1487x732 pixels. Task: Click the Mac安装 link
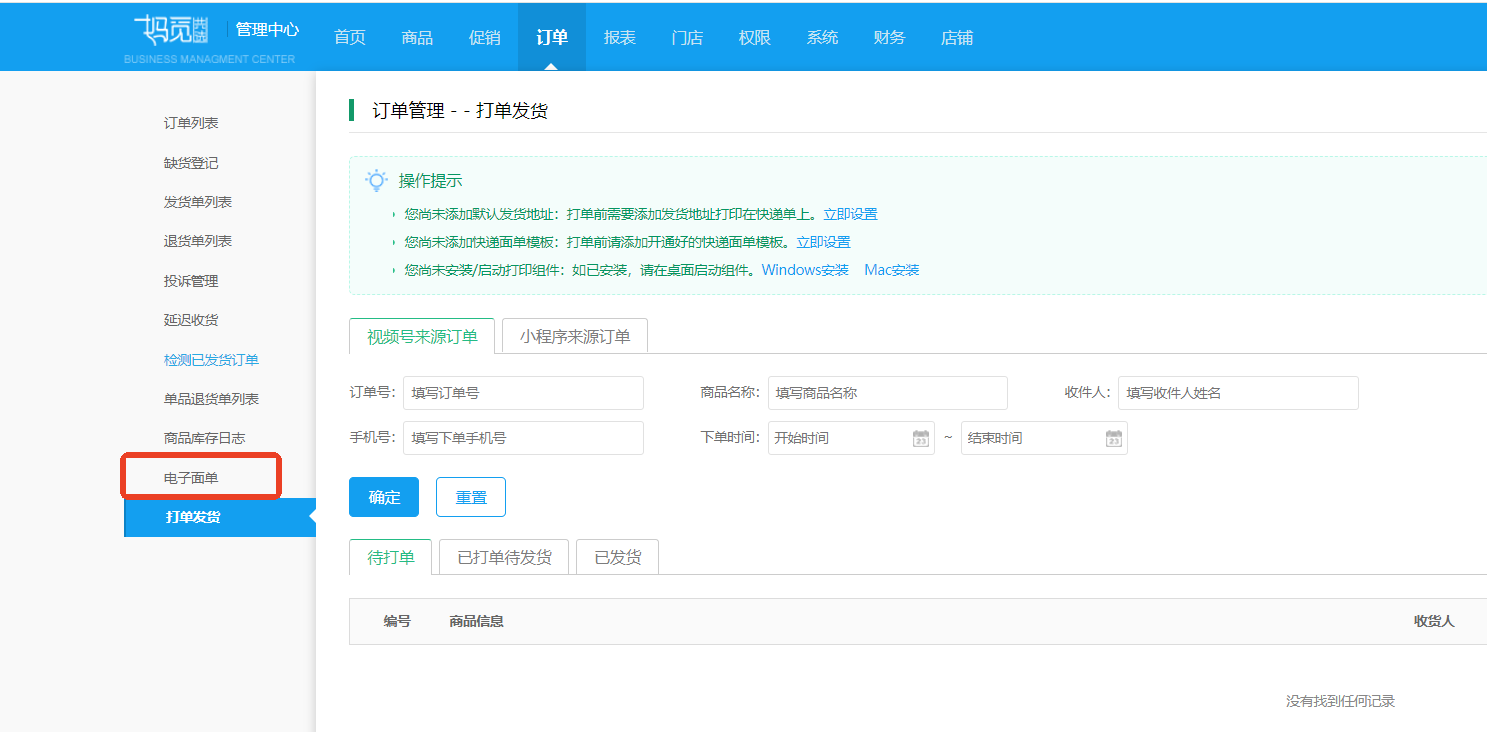point(892,270)
